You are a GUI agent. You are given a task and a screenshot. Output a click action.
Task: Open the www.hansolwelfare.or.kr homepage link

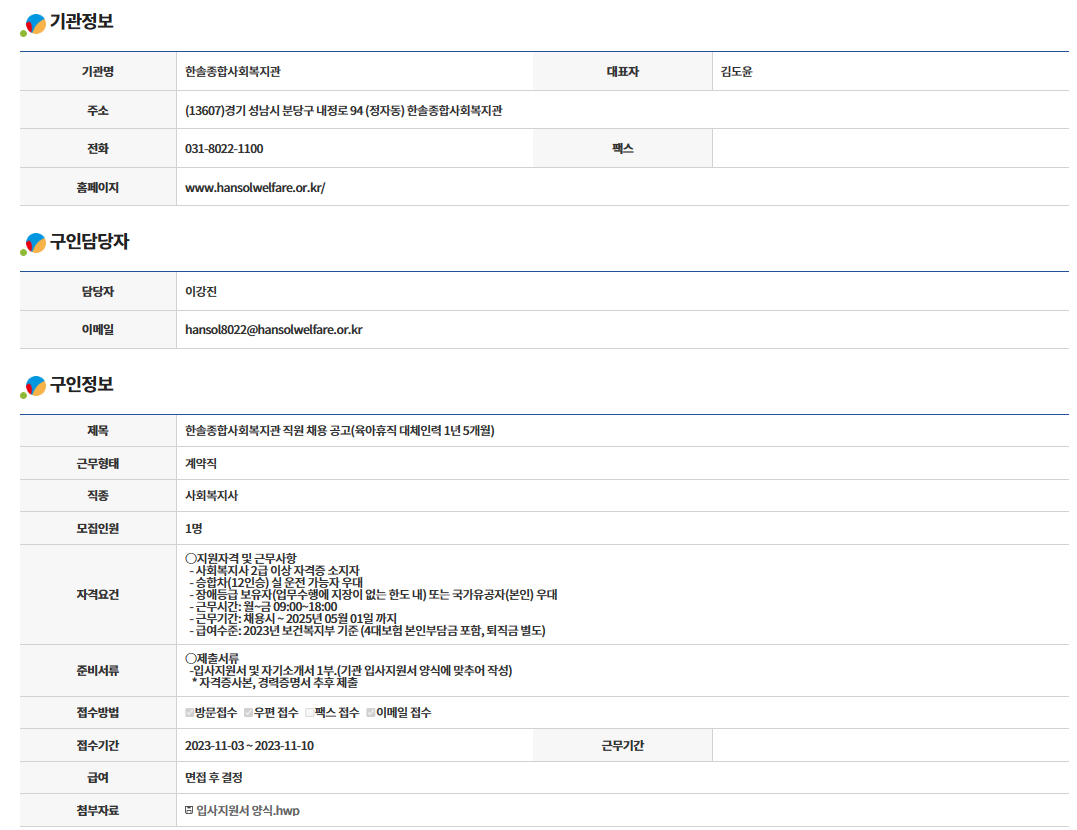(x=255, y=187)
